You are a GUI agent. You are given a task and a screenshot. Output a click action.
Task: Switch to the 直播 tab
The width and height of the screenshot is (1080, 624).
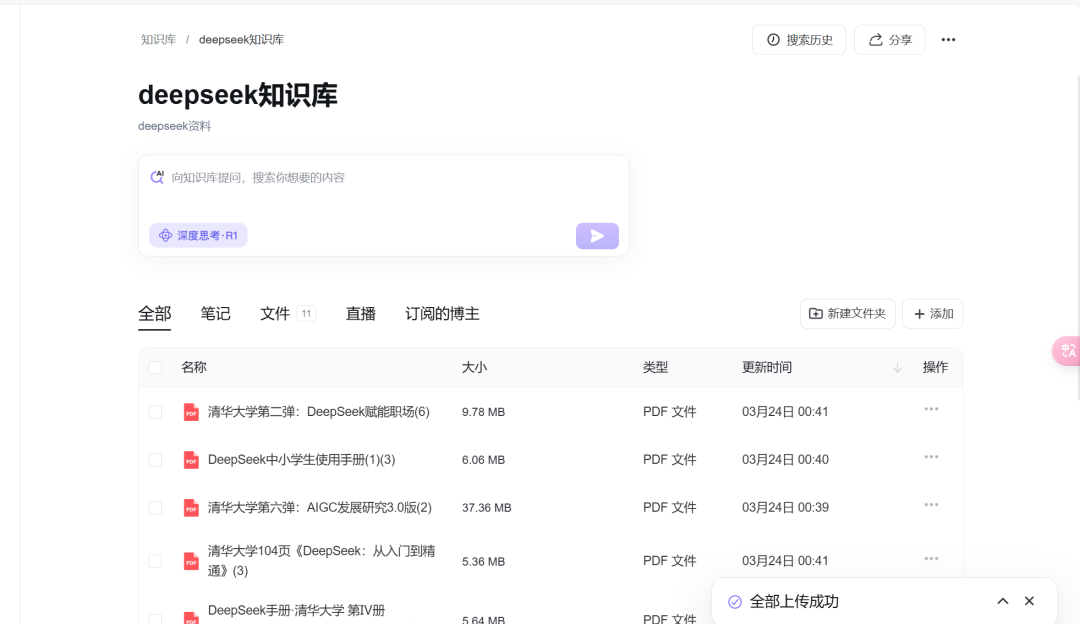tap(360, 314)
